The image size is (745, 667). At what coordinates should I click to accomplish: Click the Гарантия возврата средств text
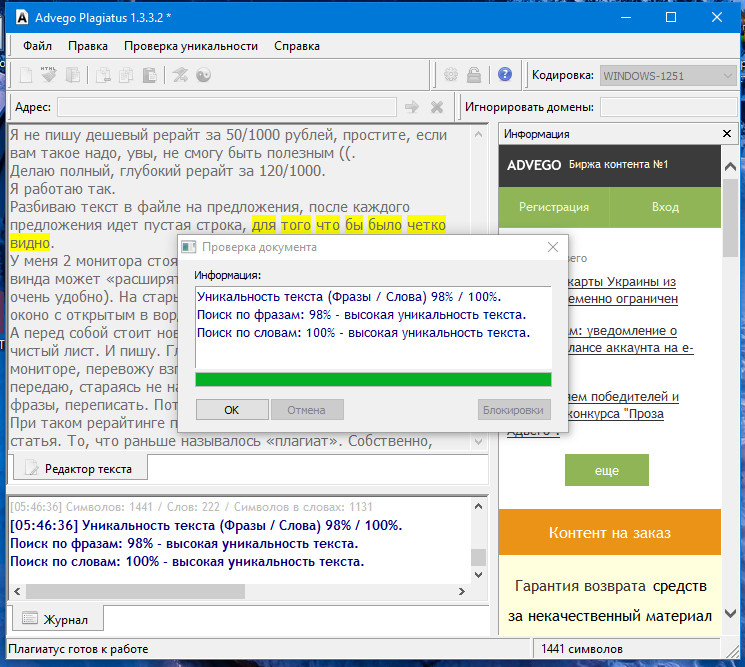click(611, 586)
